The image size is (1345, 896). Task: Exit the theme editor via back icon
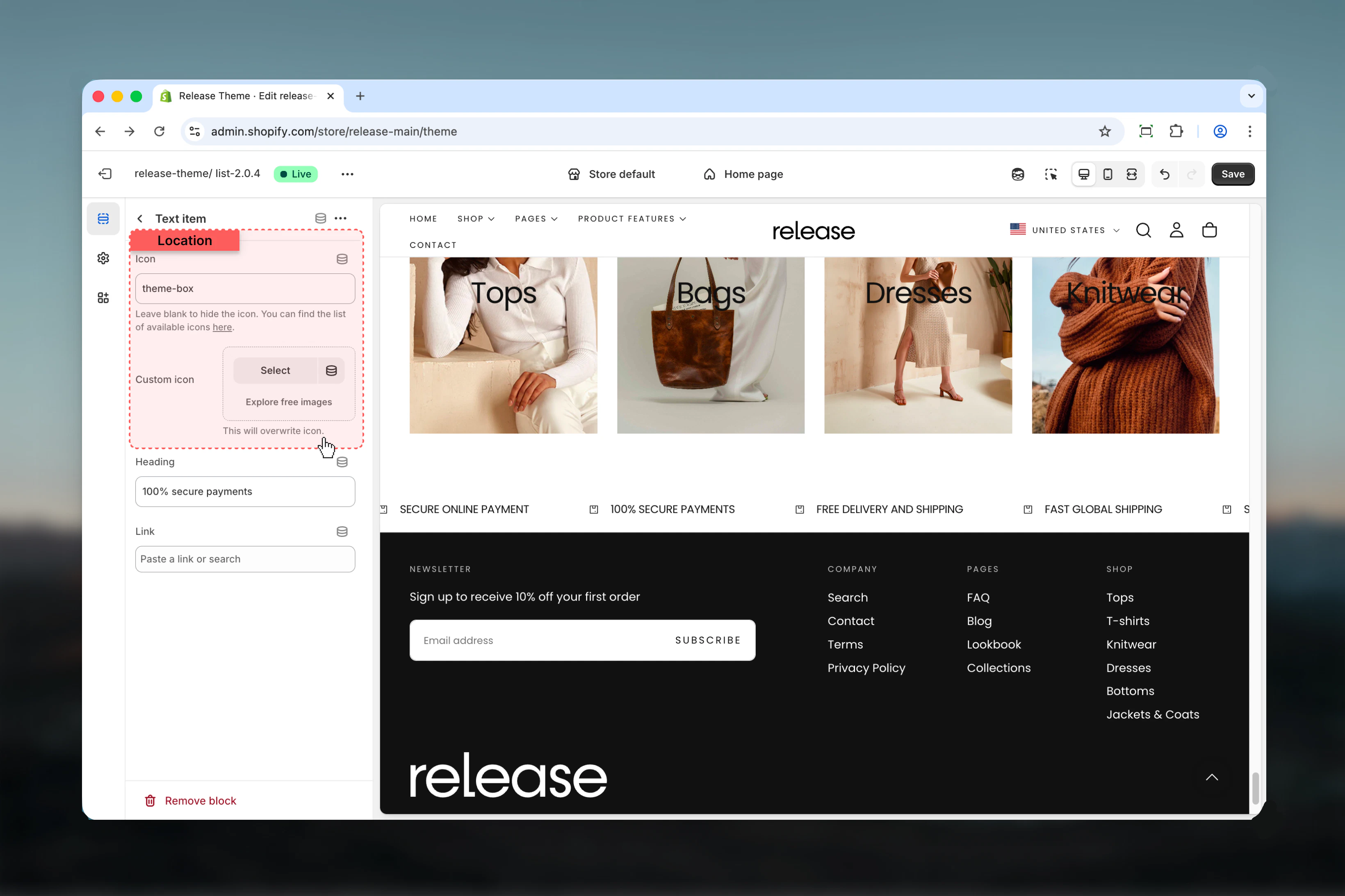pos(105,174)
